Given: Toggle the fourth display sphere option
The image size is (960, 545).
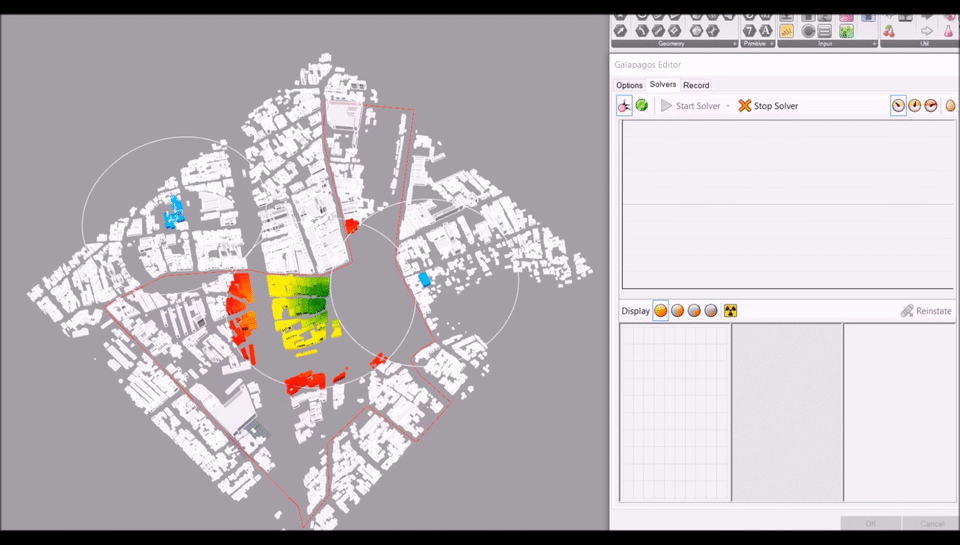Looking at the screenshot, I should [x=711, y=311].
